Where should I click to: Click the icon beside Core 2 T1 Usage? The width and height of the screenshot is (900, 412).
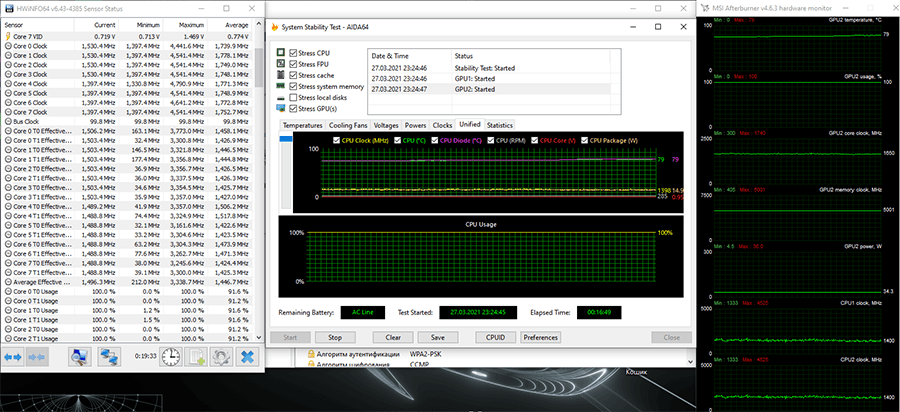click(x=8, y=339)
